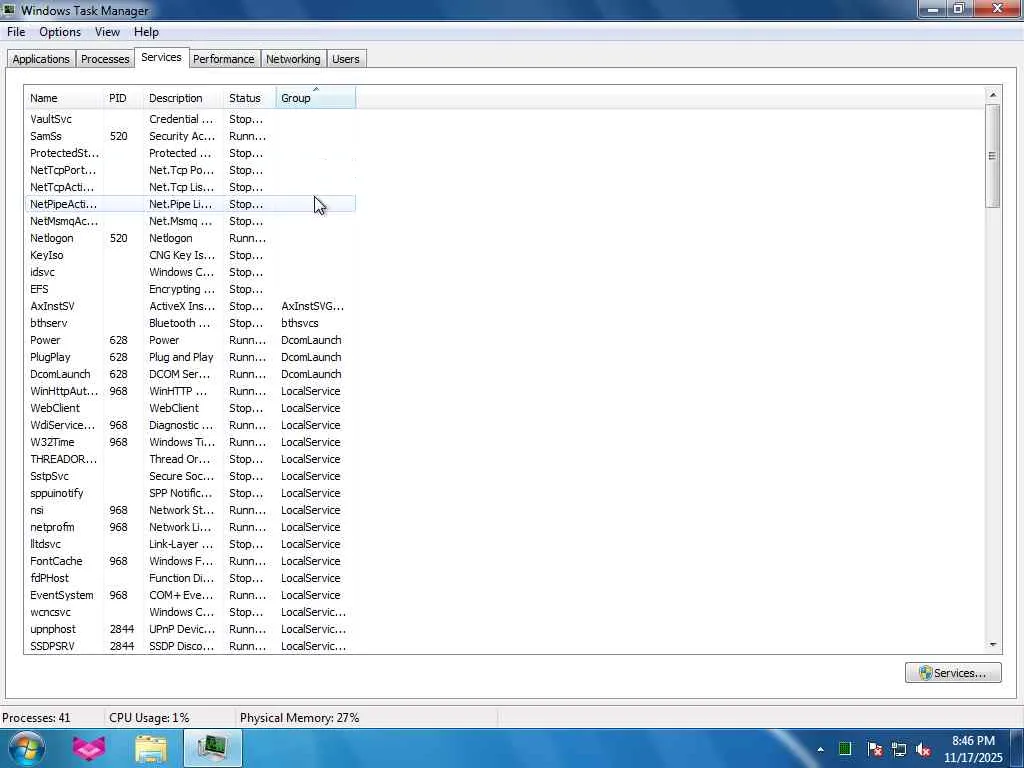The image size is (1024, 768).
Task: Select the NetPipeActi... service row
Action: pyautogui.click(x=190, y=204)
